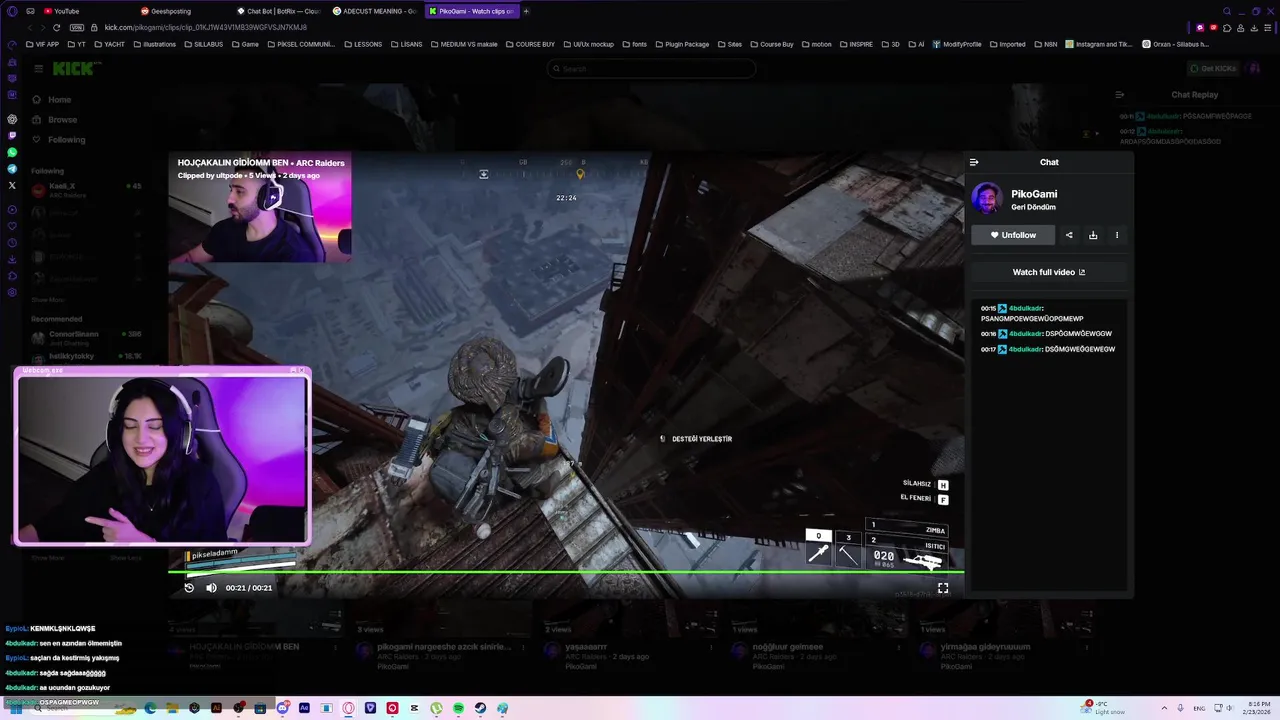This screenshot has height=720, width=1280.
Task: Open the PikoGami channel name link
Action: pos(1034,194)
